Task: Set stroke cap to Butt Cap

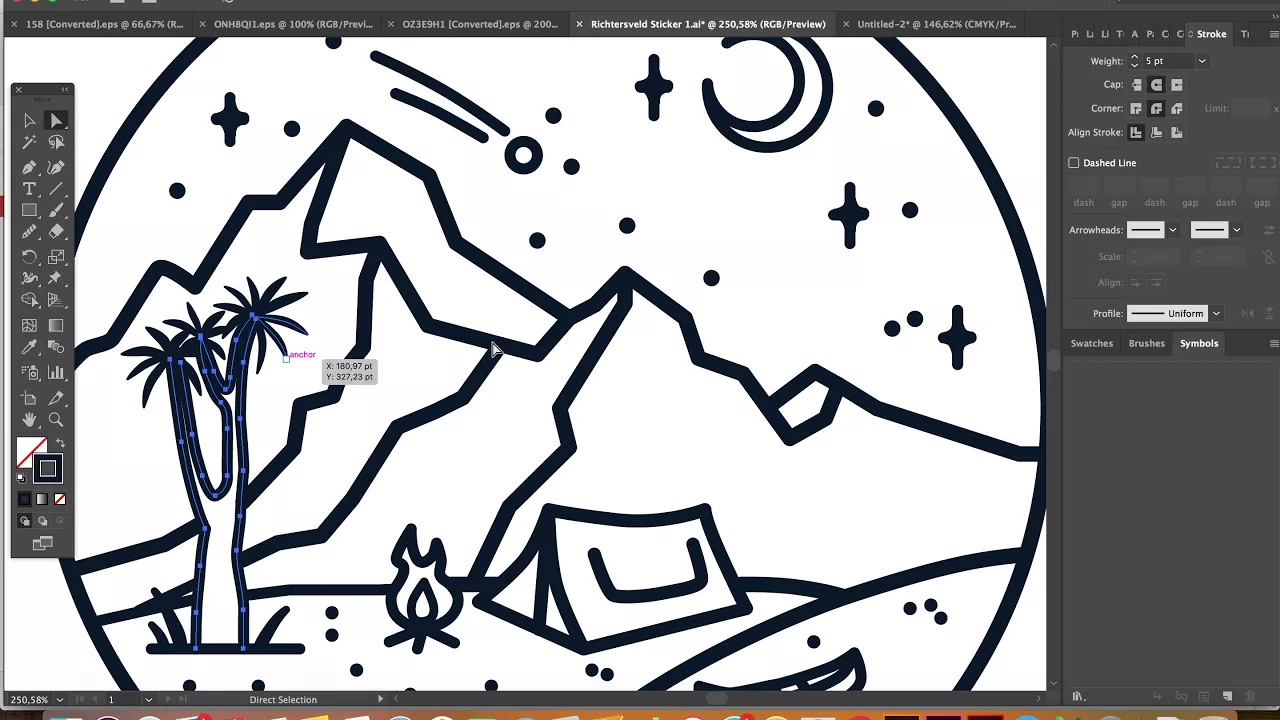Action: click(x=1137, y=85)
